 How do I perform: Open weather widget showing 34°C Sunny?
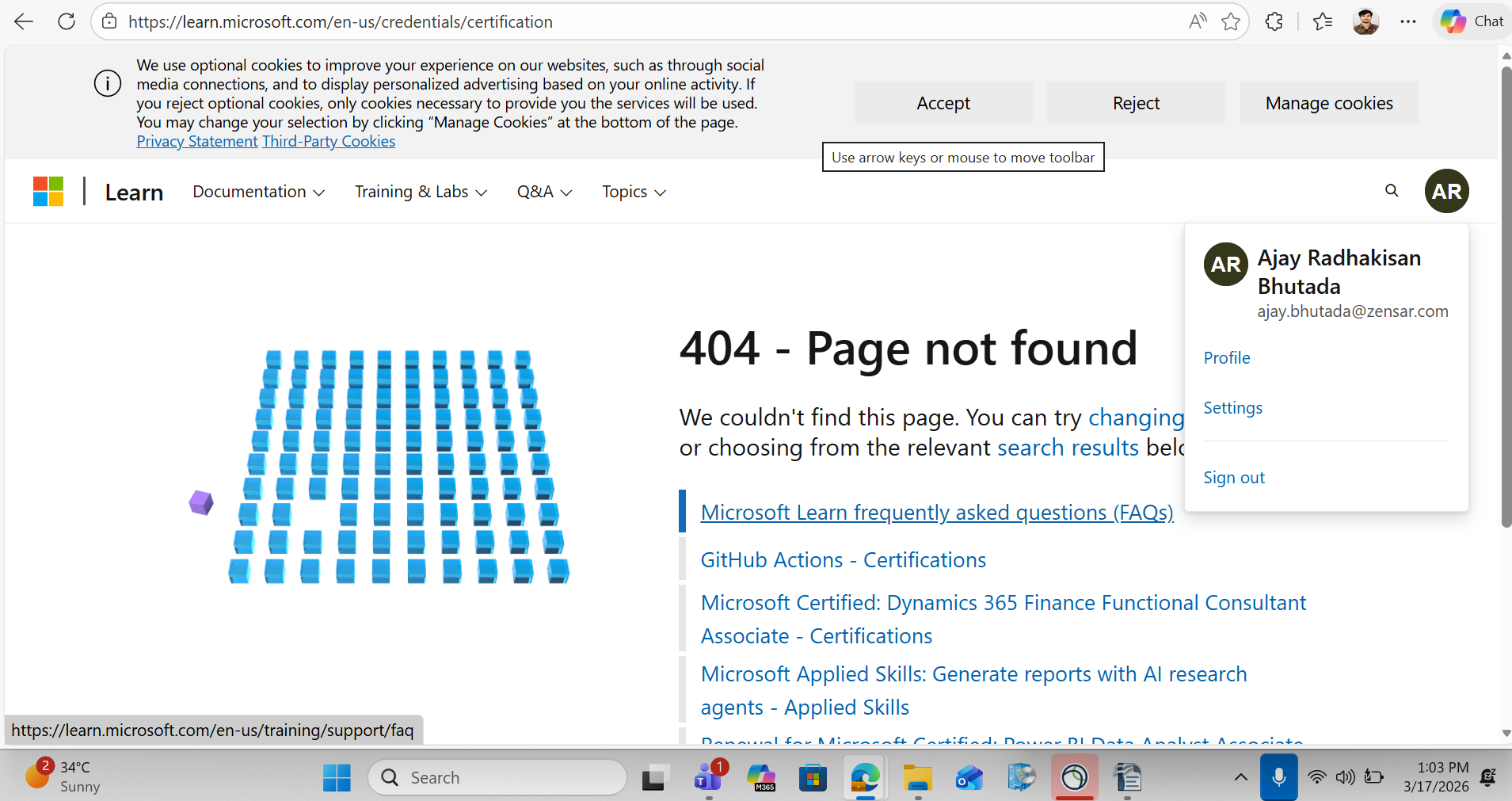pyautogui.click(x=63, y=776)
